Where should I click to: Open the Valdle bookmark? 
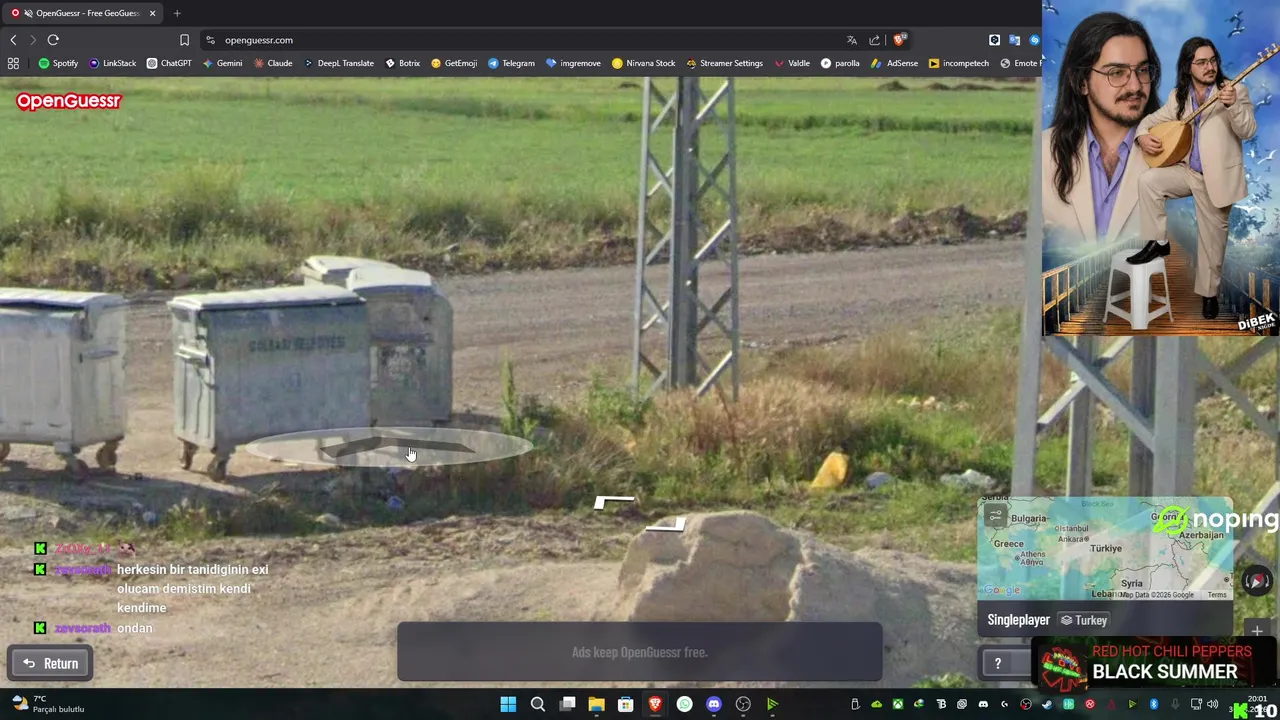(792, 63)
